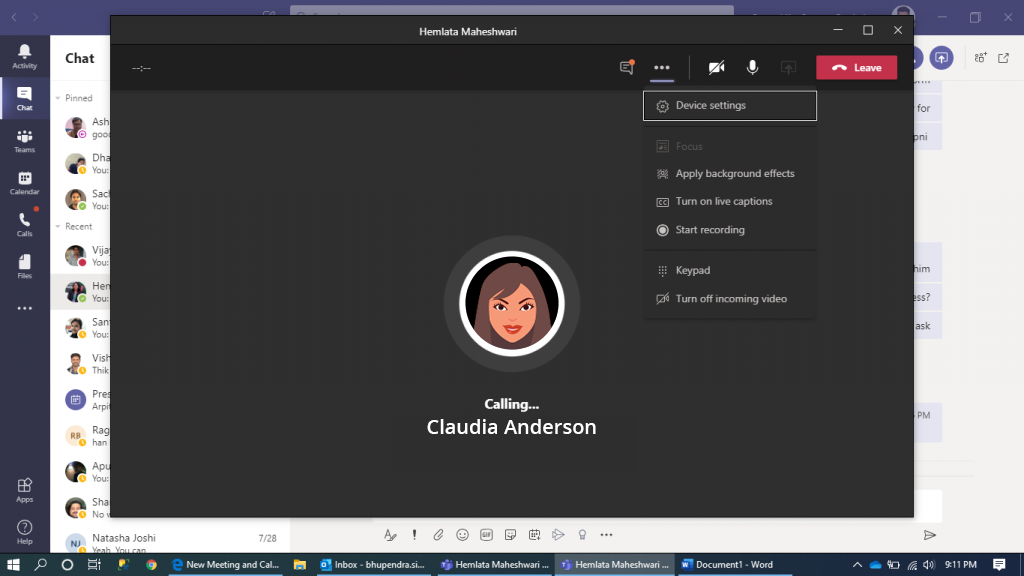This screenshot has height=576, width=1024.
Task: Turn off incoming video
Action: (x=730, y=299)
